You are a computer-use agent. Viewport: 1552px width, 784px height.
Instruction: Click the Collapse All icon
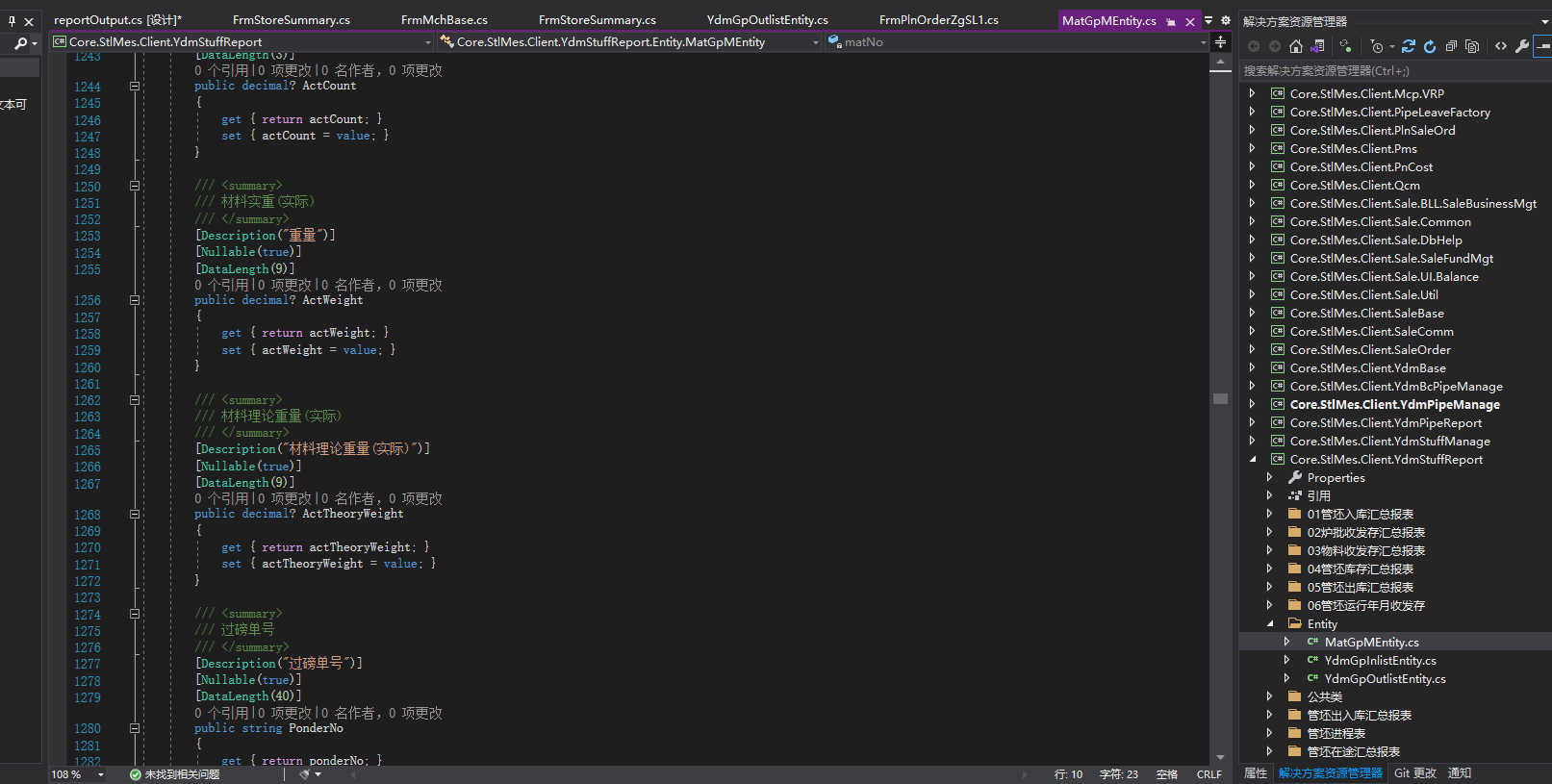1451,46
